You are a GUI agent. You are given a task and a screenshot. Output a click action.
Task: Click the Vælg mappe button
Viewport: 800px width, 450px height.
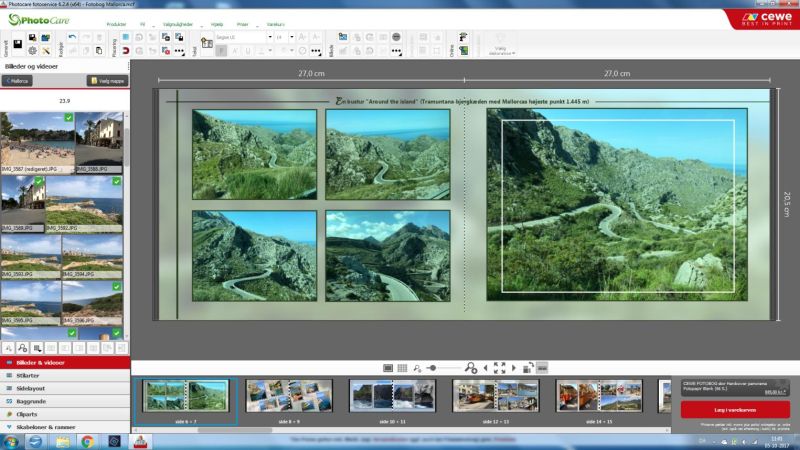pos(106,81)
